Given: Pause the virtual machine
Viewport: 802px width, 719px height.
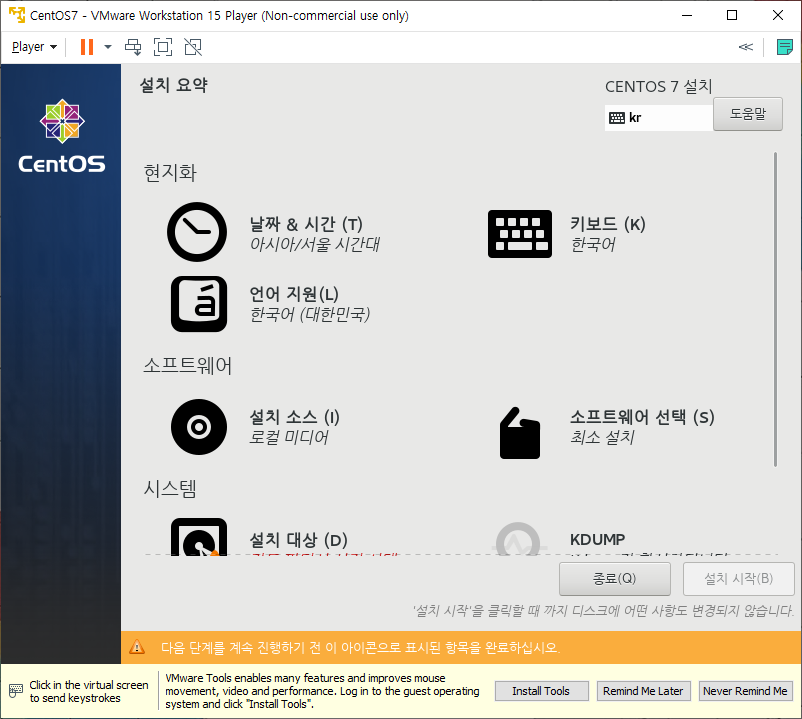Looking at the screenshot, I should point(87,47).
